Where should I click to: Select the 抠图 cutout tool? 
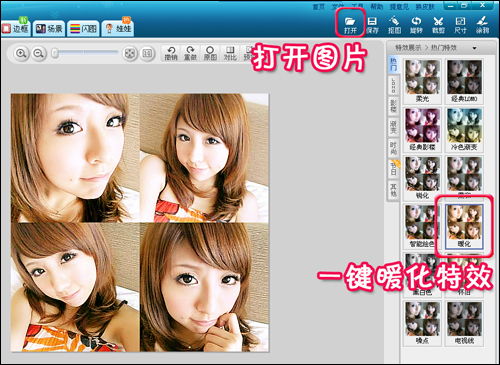click(x=394, y=25)
